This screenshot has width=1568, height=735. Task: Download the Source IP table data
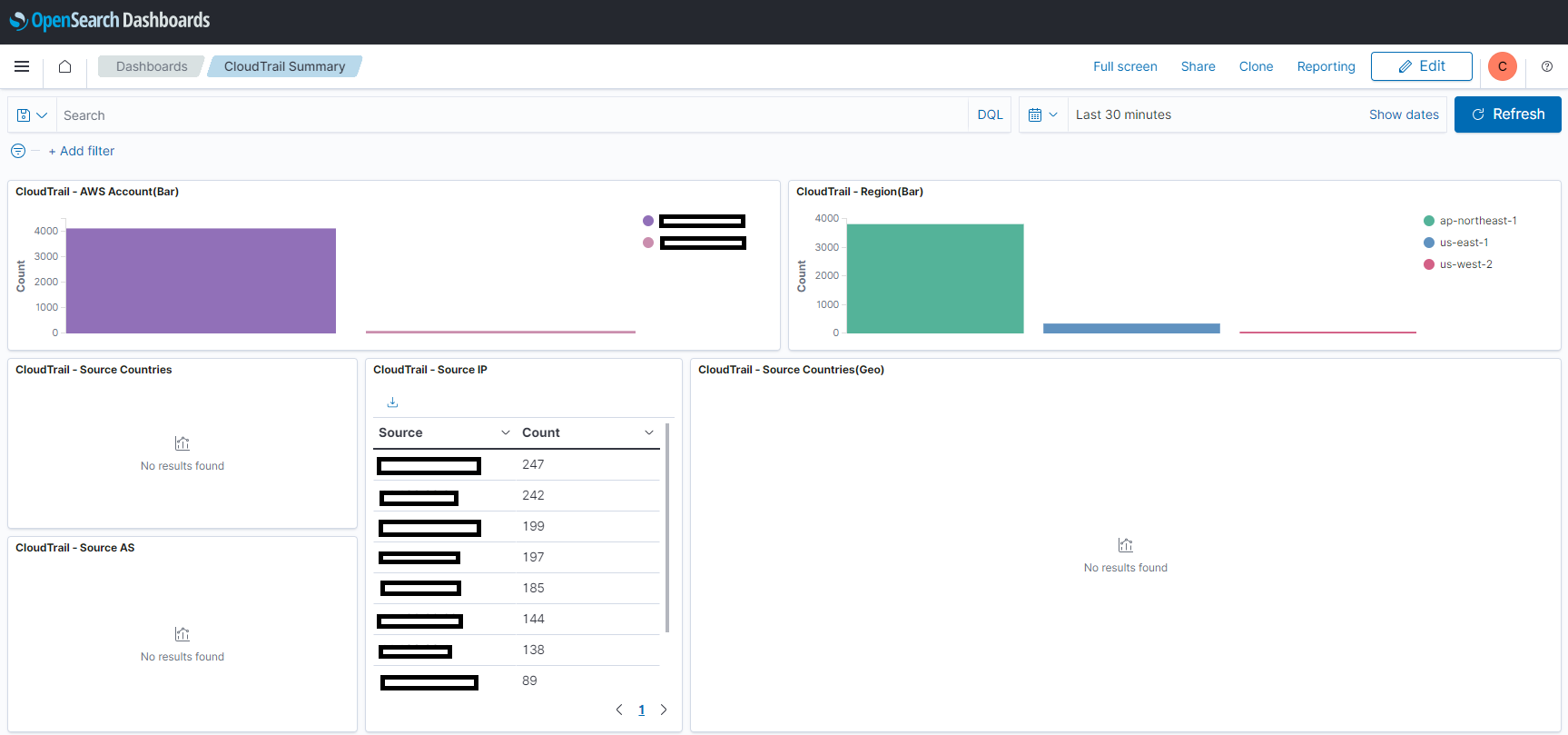click(392, 402)
